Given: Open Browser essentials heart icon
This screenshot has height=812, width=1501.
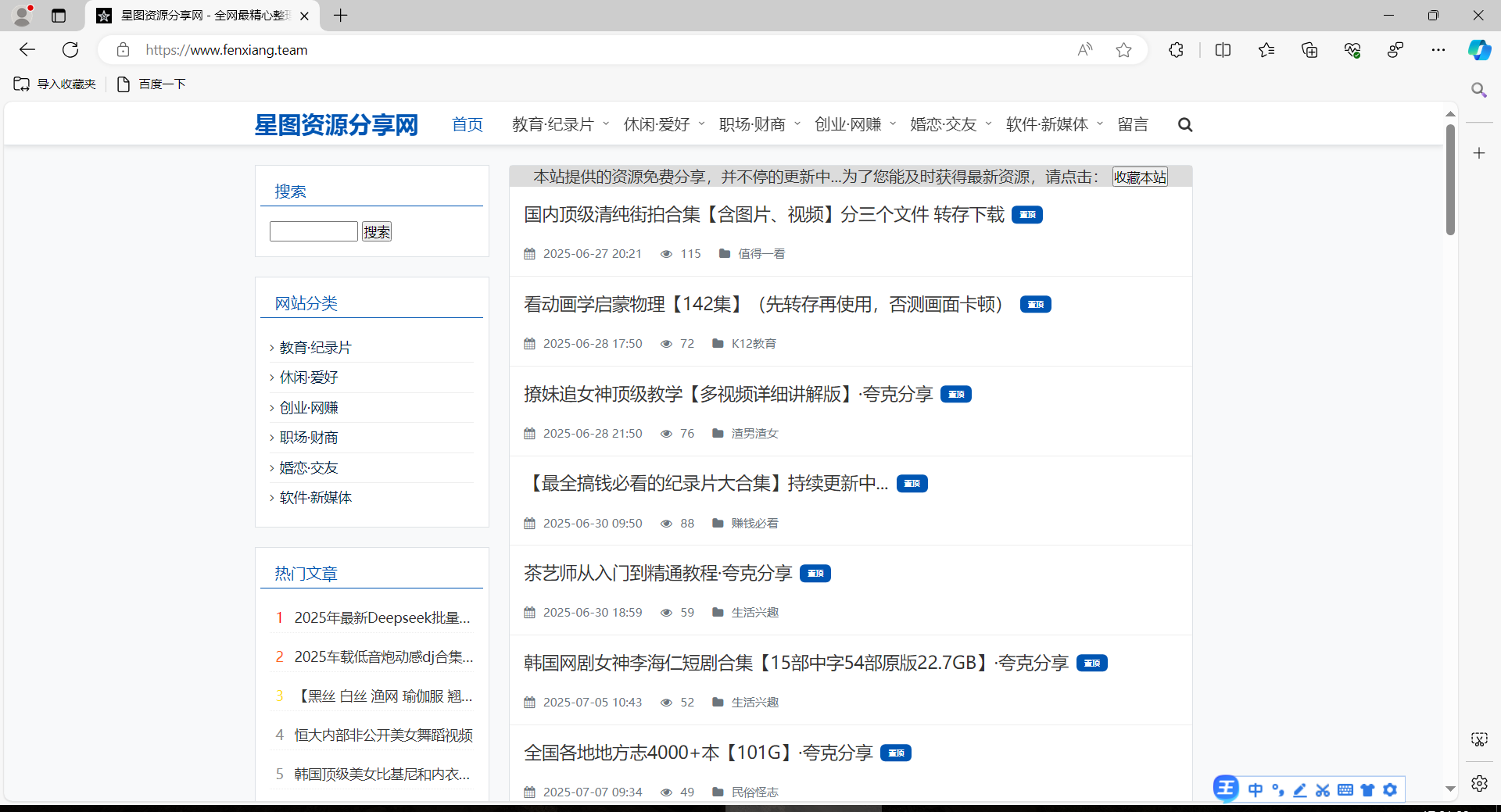Looking at the screenshot, I should click(1352, 49).
